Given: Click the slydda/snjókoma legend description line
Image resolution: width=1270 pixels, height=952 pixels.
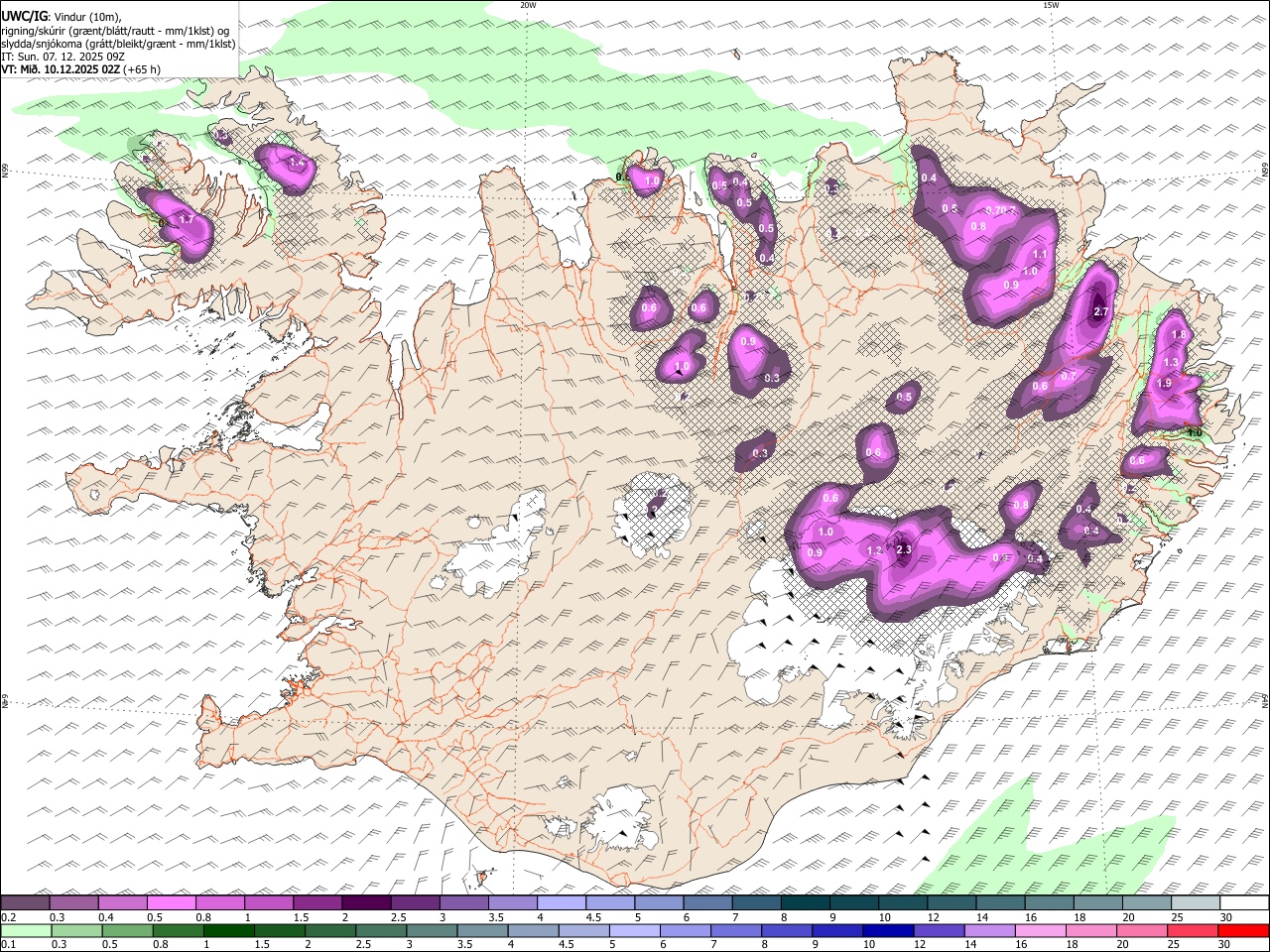Looking at the screenshot, I should pyautogui.click(x=118, y=44).
